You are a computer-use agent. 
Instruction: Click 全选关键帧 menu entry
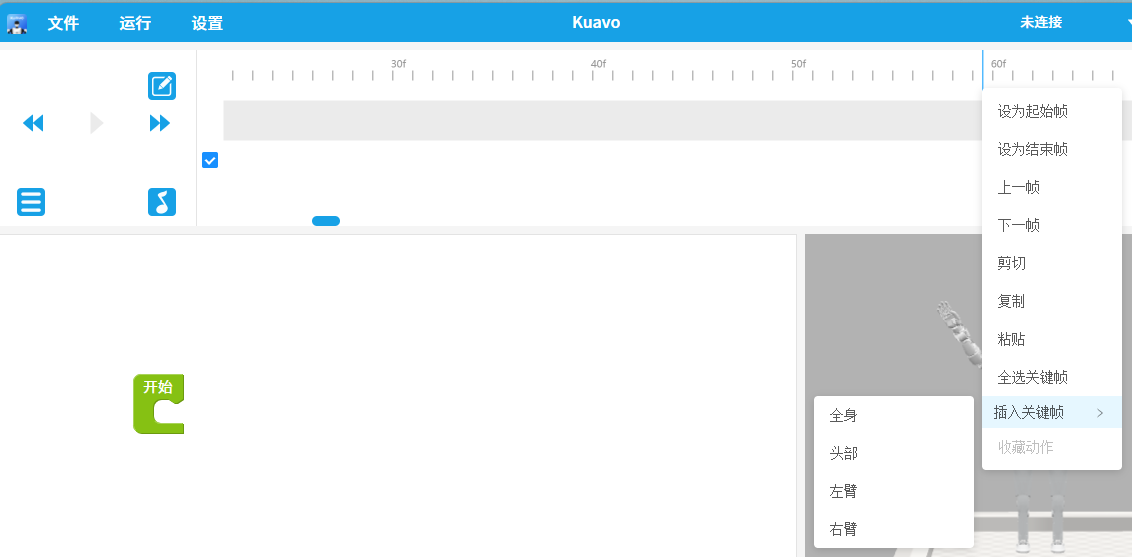click(1032, 377)
